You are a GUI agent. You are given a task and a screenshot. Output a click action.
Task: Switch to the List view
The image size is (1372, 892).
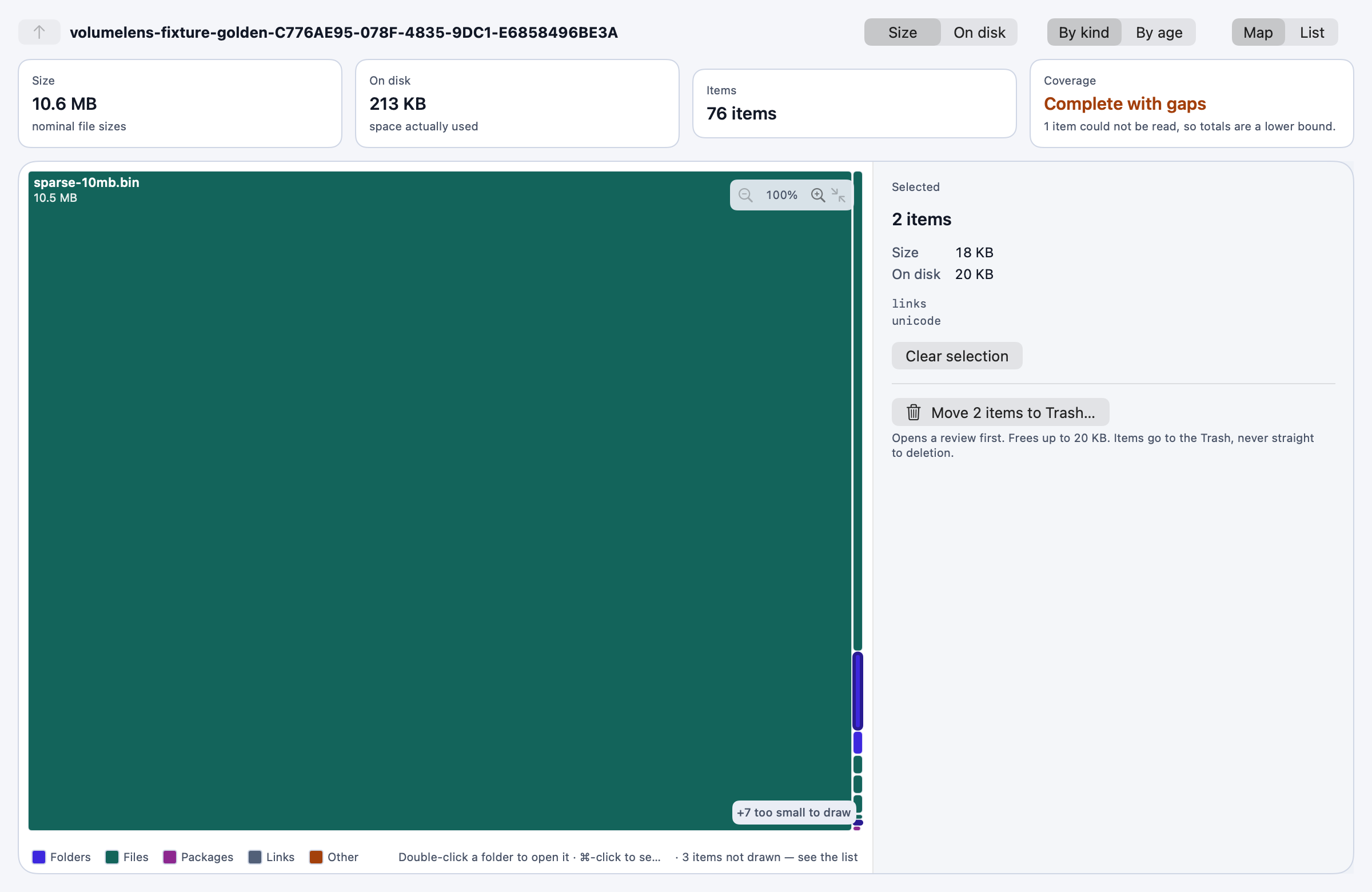pyautogui.click(x=1311, y=32)
